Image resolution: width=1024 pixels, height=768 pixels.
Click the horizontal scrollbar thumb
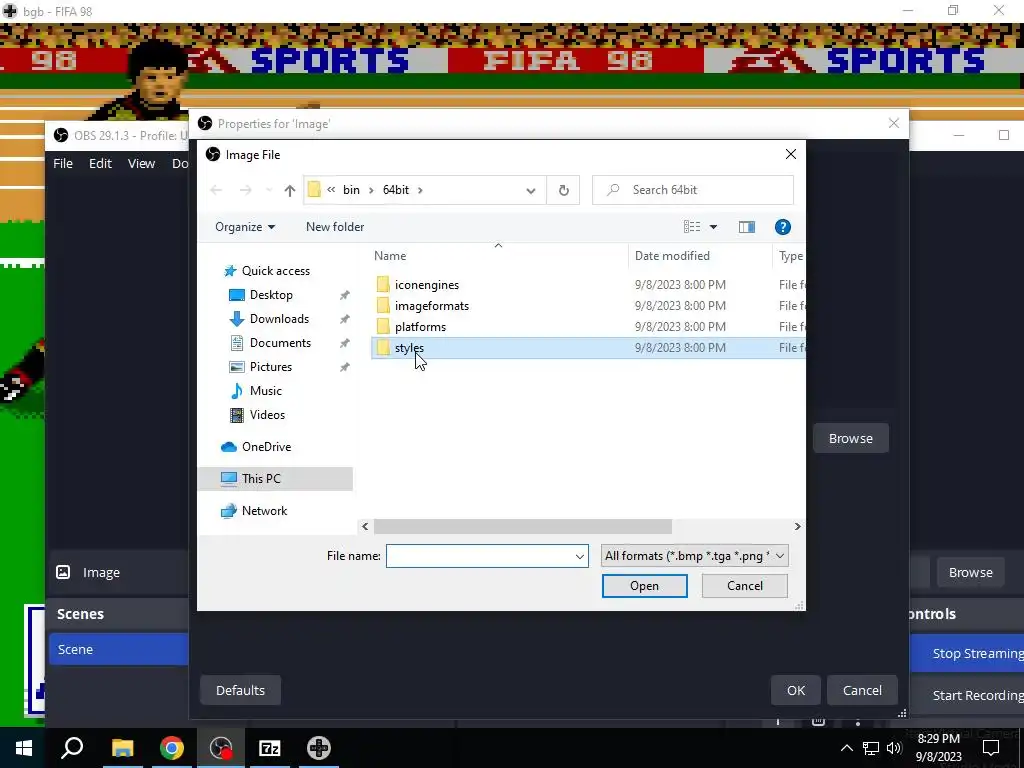click(x=522, y=526)
